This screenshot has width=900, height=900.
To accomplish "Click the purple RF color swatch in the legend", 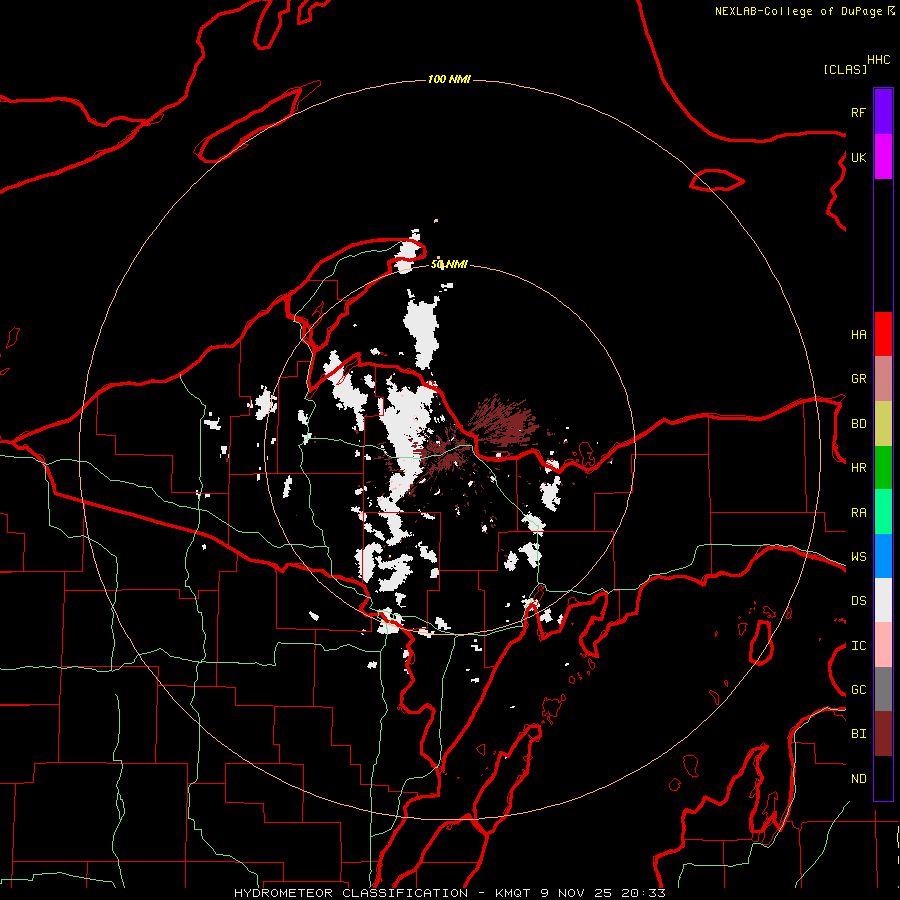I will pyautogui.click(x=883, y=112).
